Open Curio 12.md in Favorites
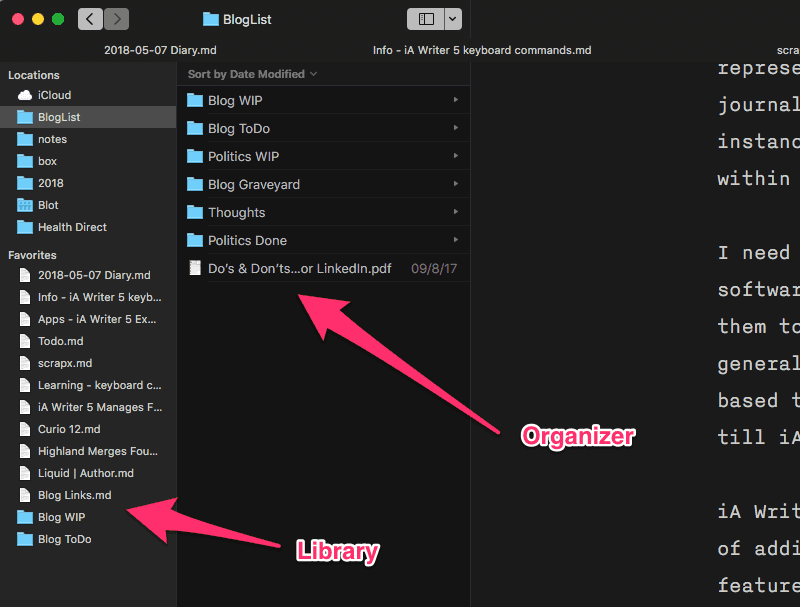This screenshot has width=800, height=607. click(x=88, y=429)
